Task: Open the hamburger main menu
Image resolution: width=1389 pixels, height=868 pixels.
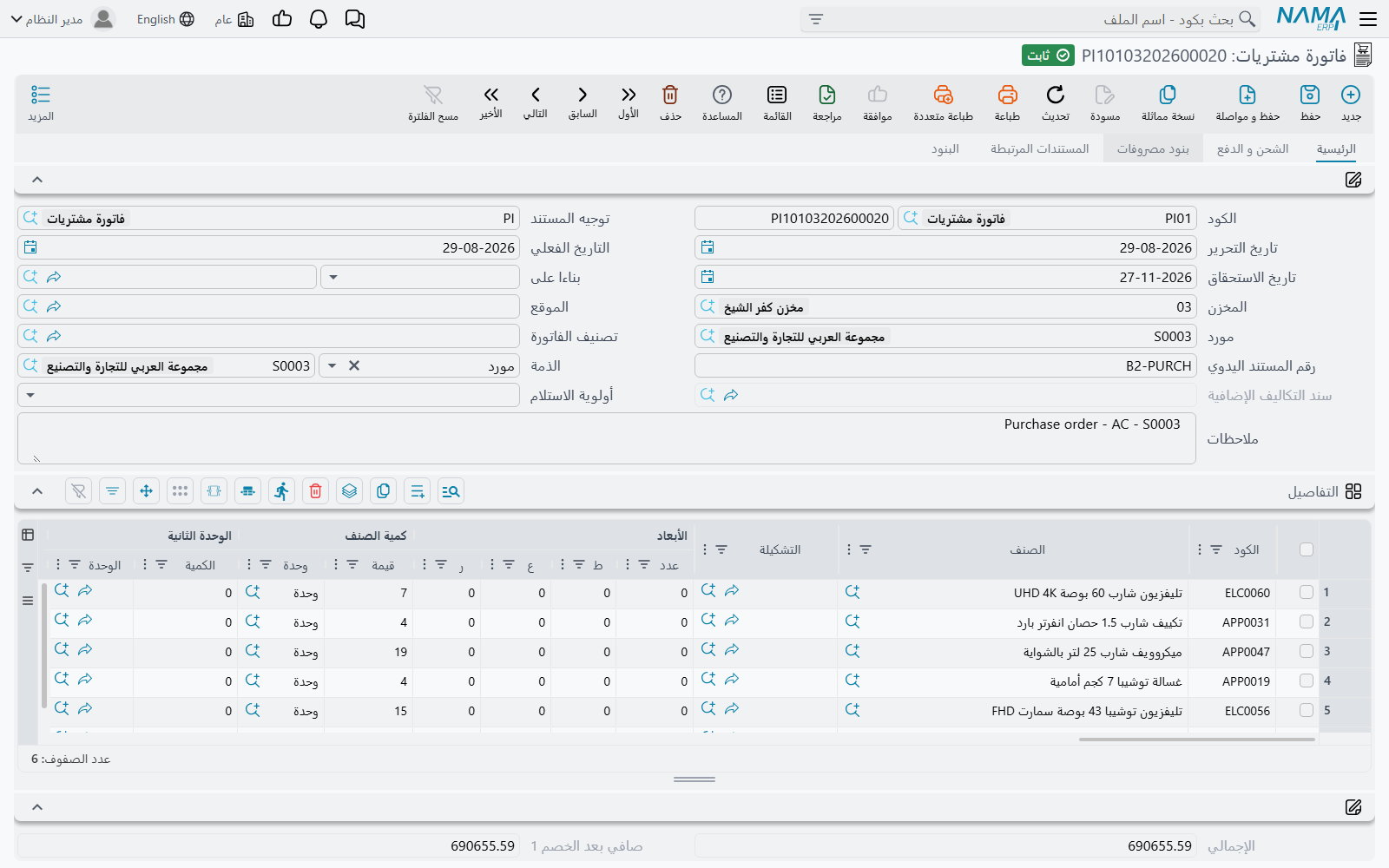Action: (1368, 19)
